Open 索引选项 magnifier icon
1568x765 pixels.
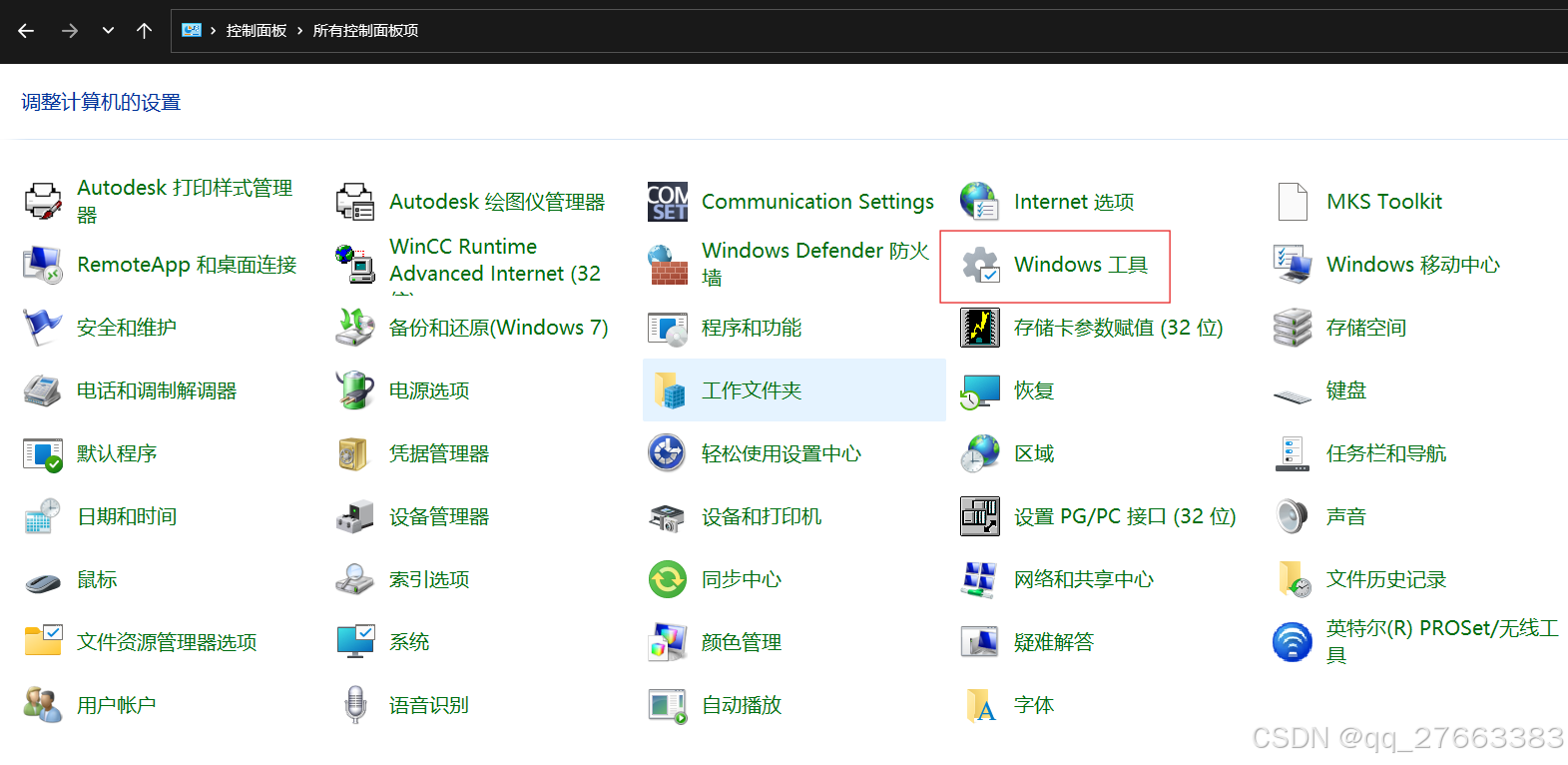click(355, 579)
